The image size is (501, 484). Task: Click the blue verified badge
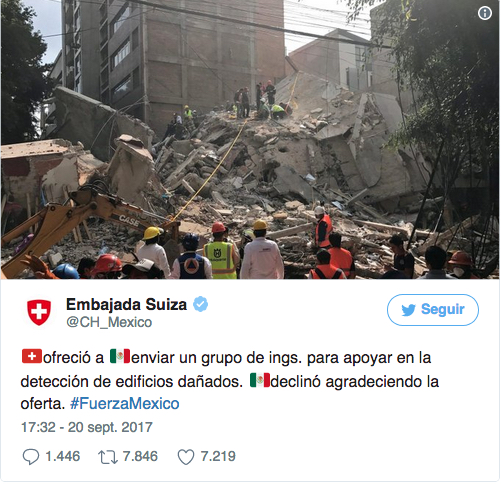point(201,304)
